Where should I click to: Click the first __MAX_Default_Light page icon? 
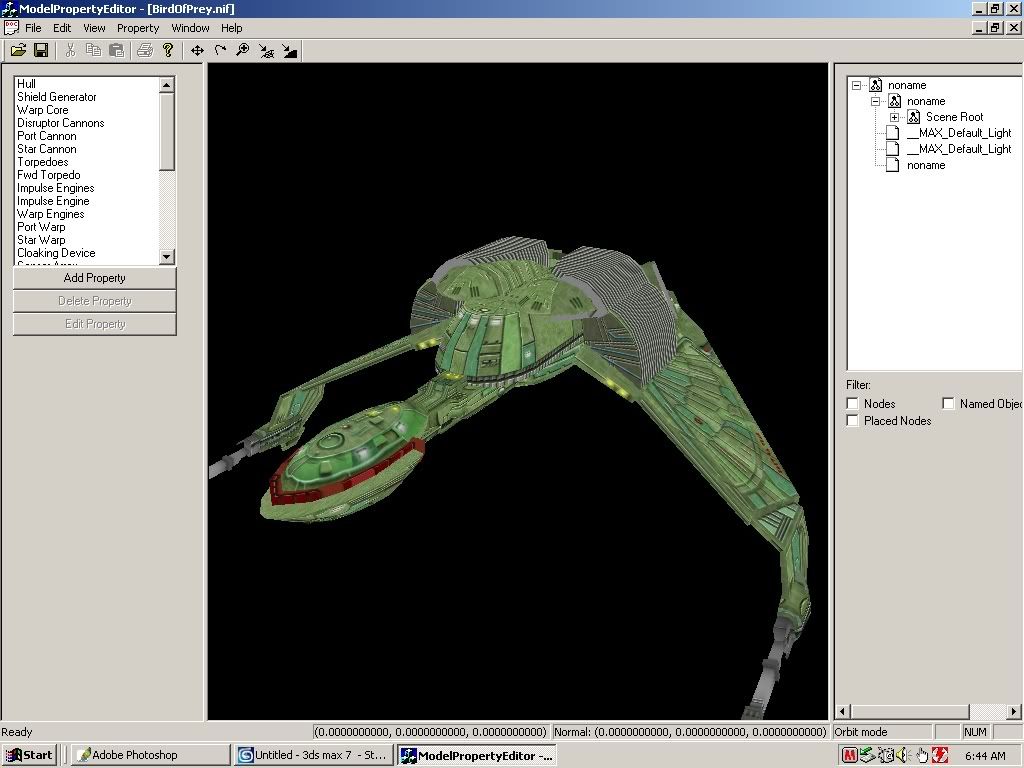coord(892,133)
